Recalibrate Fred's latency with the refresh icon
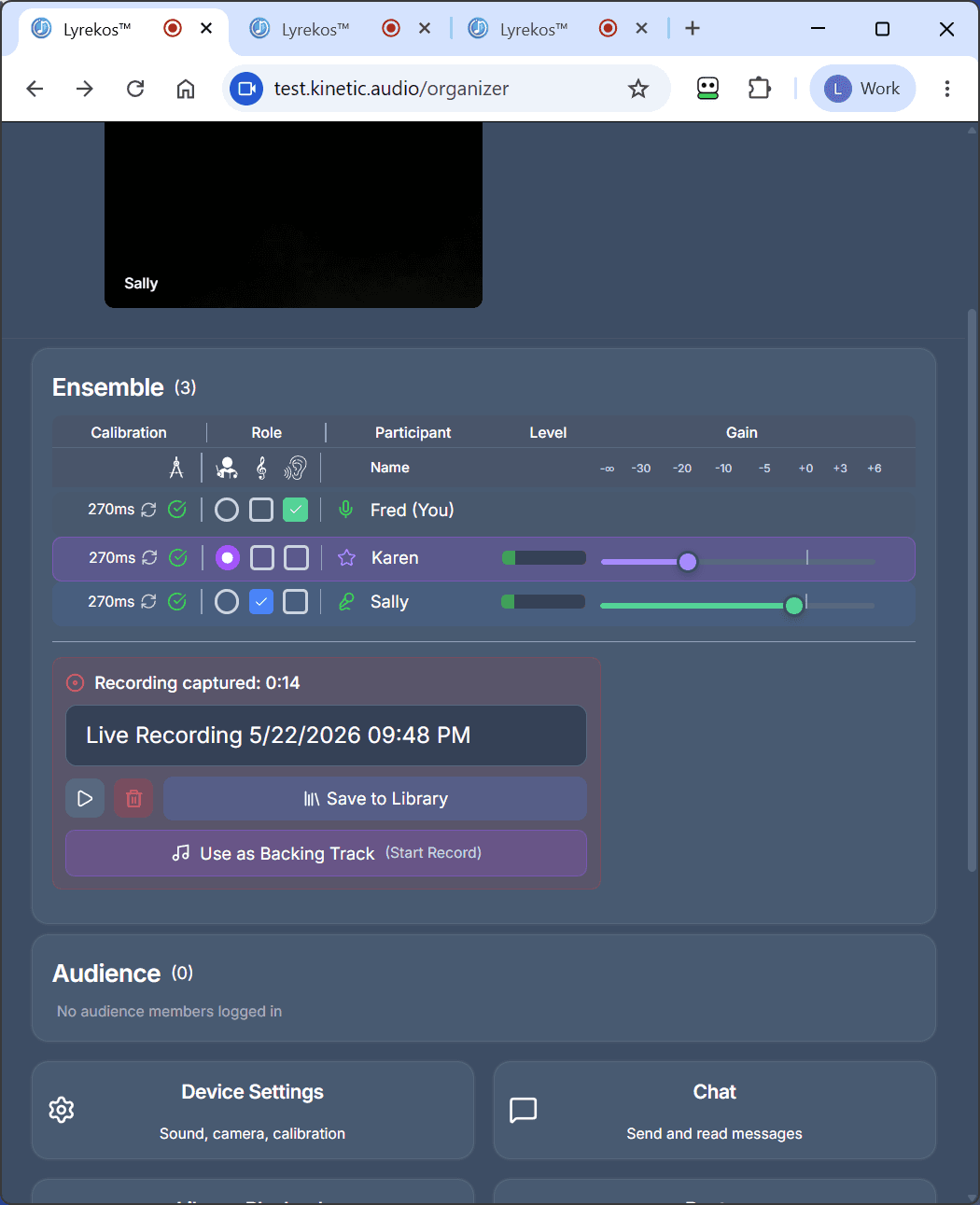 (x=148, y=510)
